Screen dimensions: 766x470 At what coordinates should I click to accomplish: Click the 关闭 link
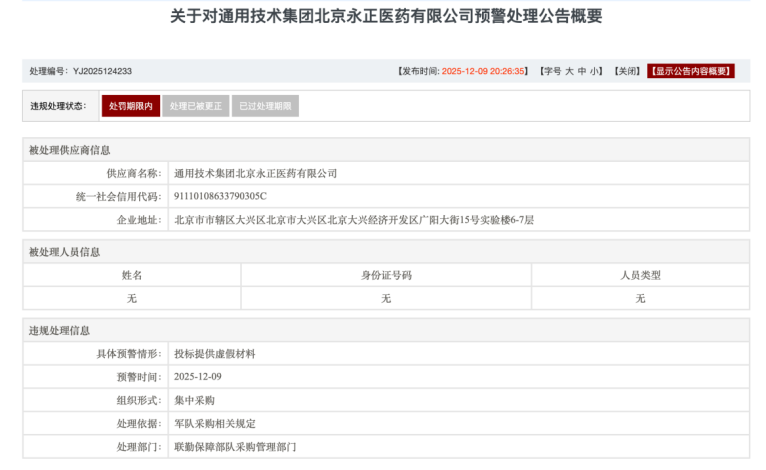[626, 71]
